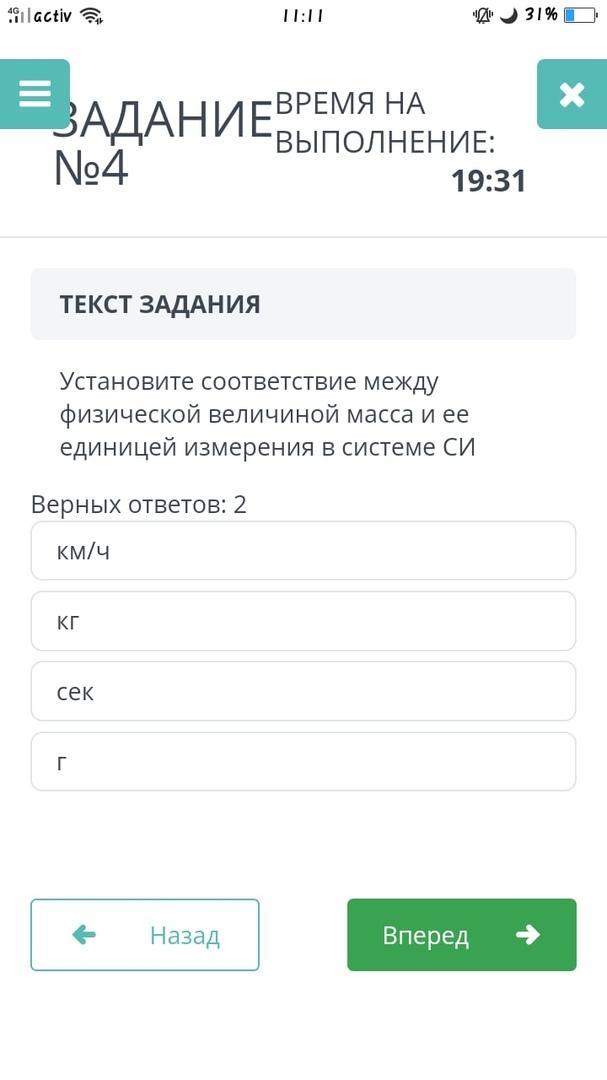Tap the 31% battery percentage
This screenshot has width=607, height=1080.
tap(542, 16)
